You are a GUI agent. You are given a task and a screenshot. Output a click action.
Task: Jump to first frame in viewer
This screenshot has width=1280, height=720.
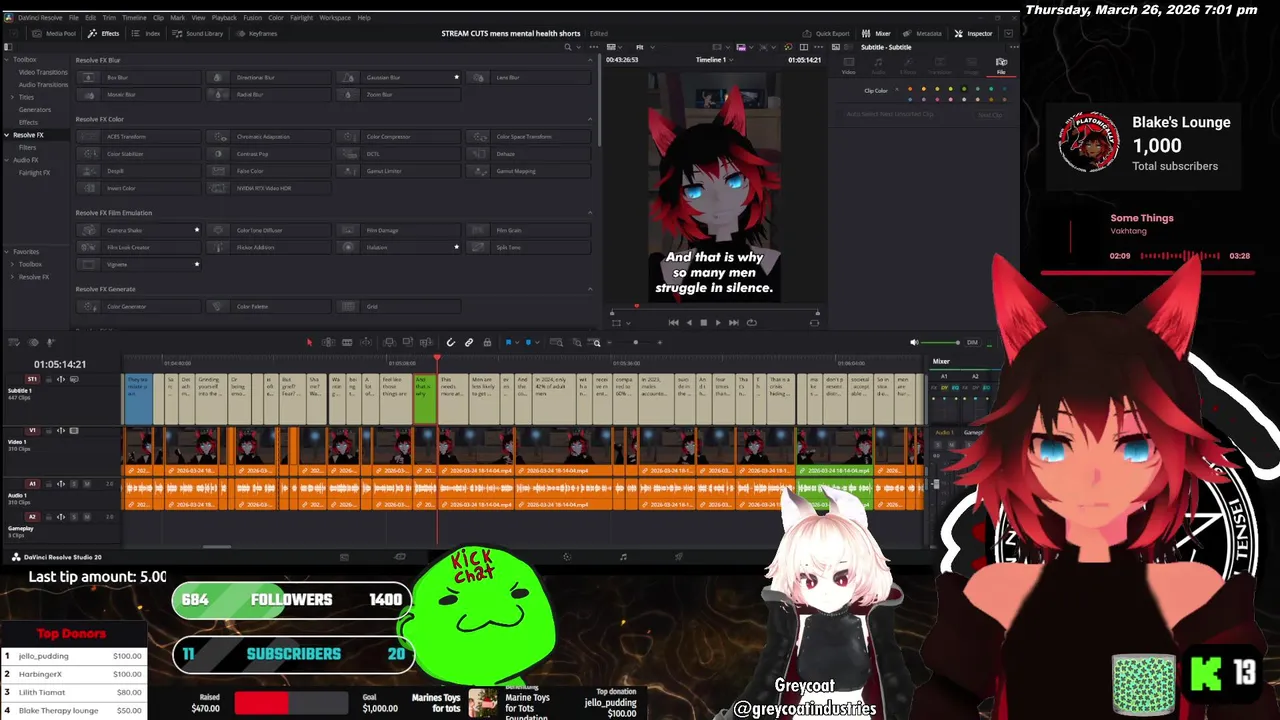coord(674,322)
